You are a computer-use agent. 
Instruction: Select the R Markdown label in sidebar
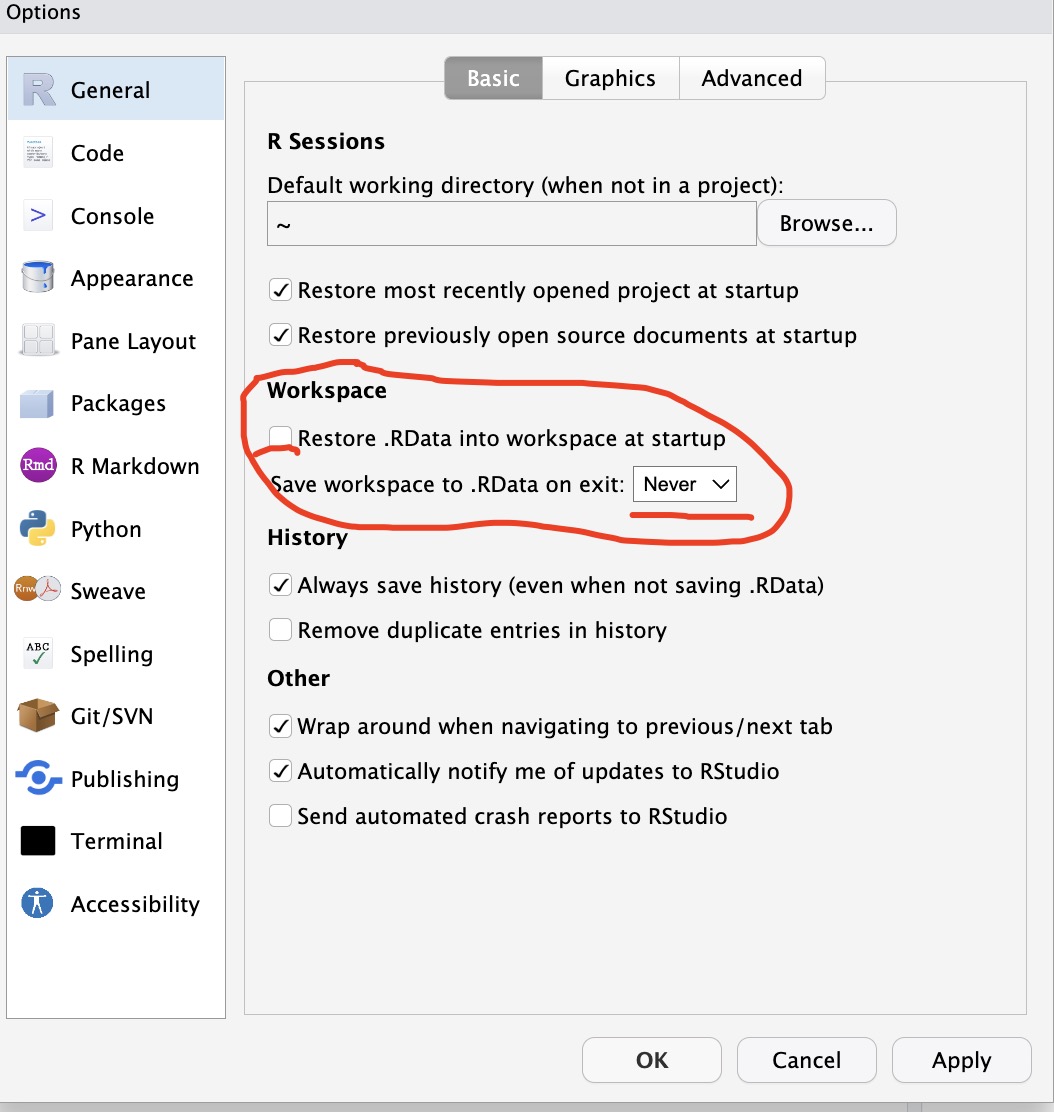click(135, 467)
